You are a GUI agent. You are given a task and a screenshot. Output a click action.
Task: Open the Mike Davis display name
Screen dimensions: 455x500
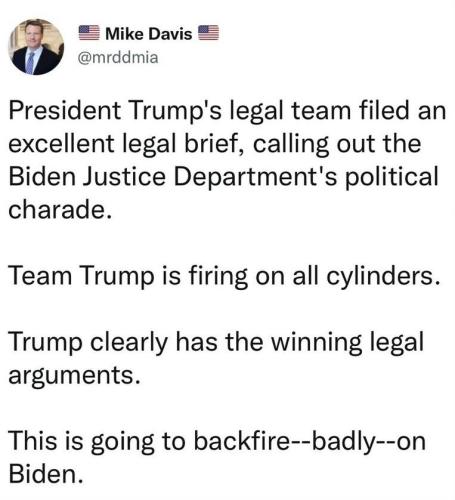coord(149,34)
